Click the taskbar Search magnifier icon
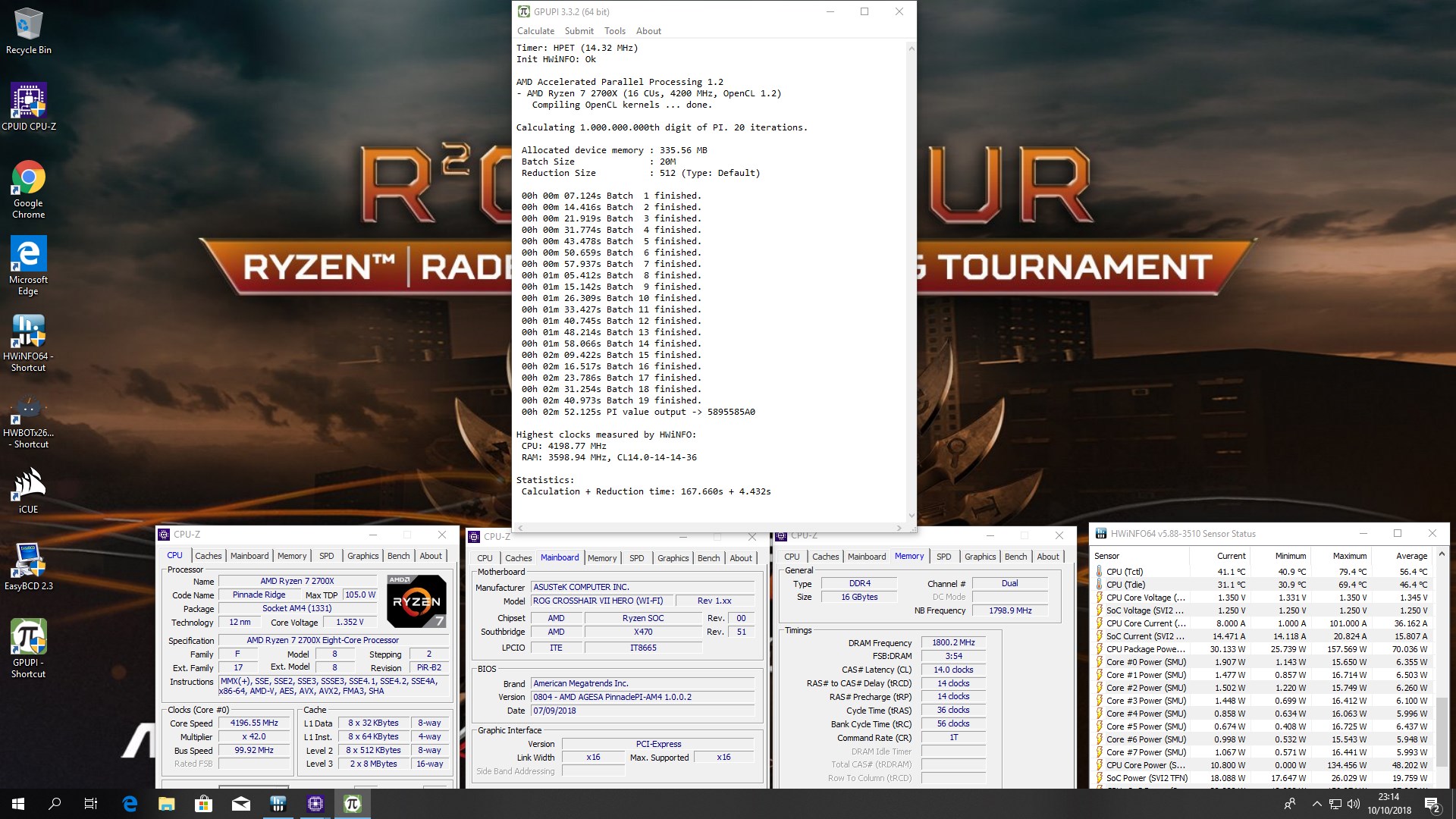The height and width of the screenshot is (819, 1456). coord(55,804)
